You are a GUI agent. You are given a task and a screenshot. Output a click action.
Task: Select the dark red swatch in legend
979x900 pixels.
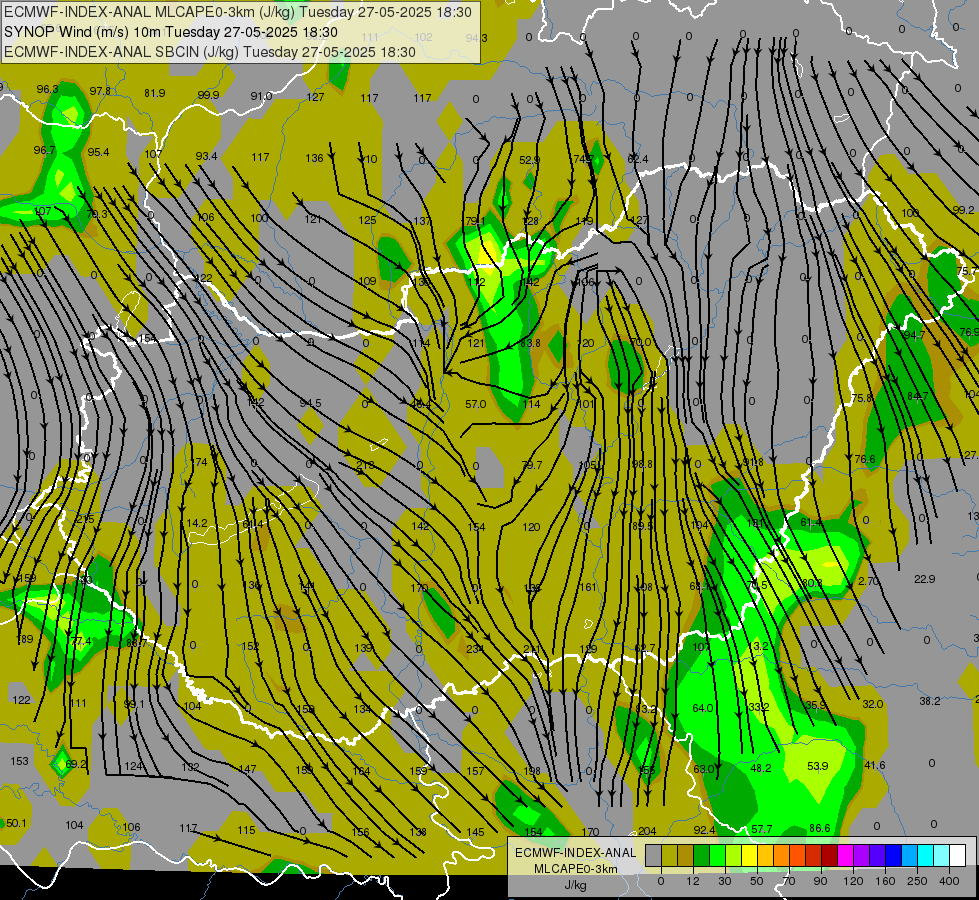click(x=829, y=855)
